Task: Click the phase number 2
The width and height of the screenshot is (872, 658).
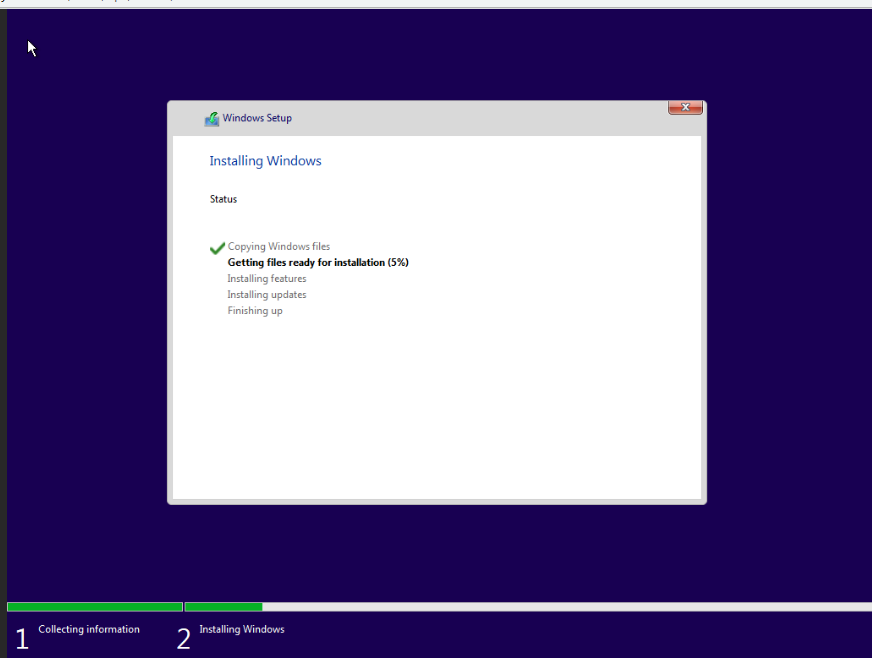Action: click(184, 639)
